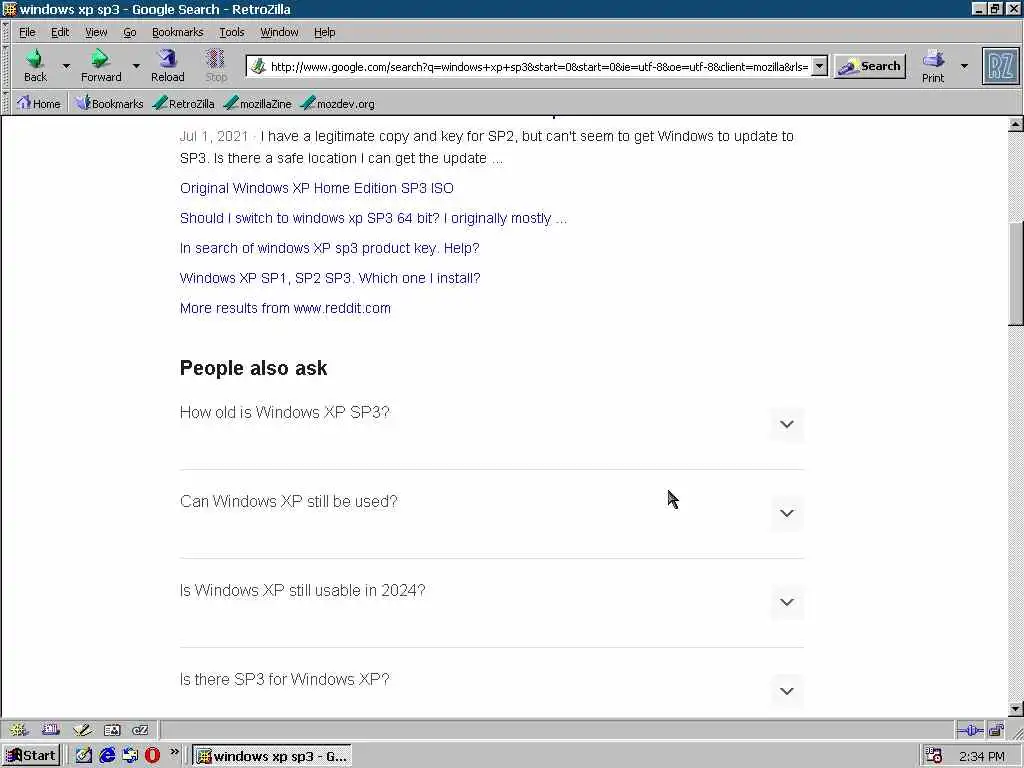Open the Tools menu

[x=232, y=32]
